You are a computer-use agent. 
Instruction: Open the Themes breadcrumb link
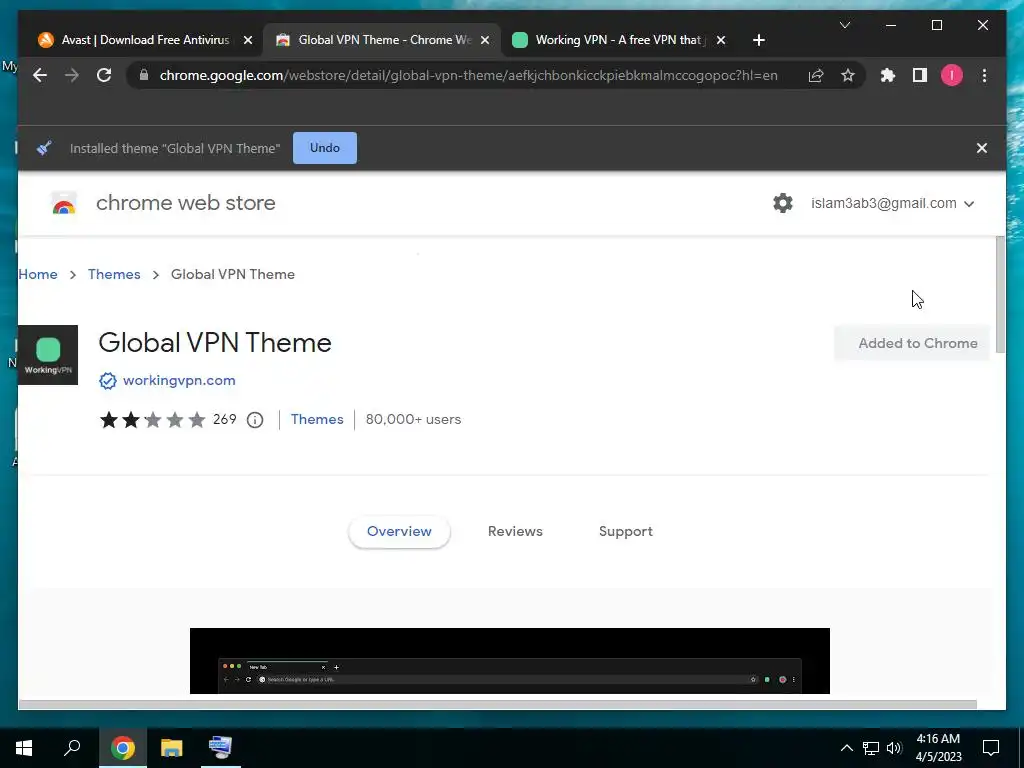114,274
